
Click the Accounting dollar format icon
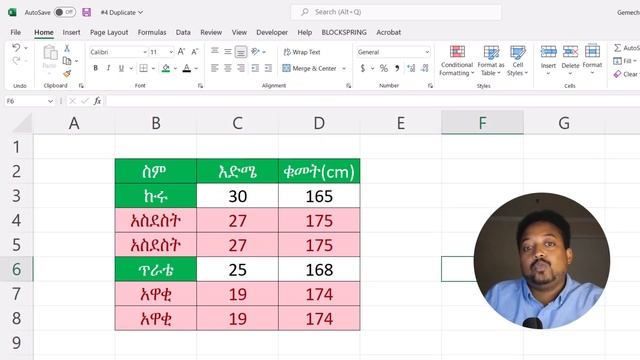[362, 68]
